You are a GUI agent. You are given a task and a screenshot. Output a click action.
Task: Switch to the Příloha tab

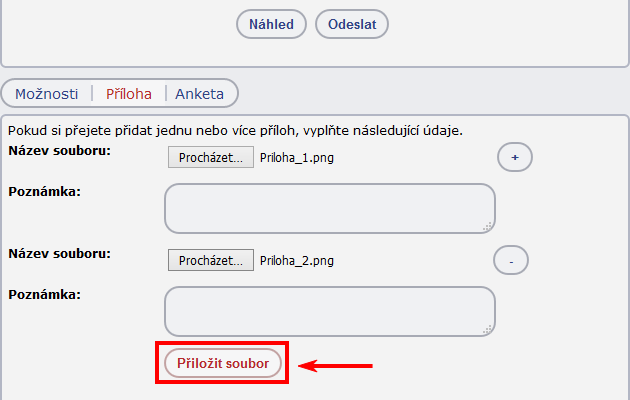coord(129,94)
